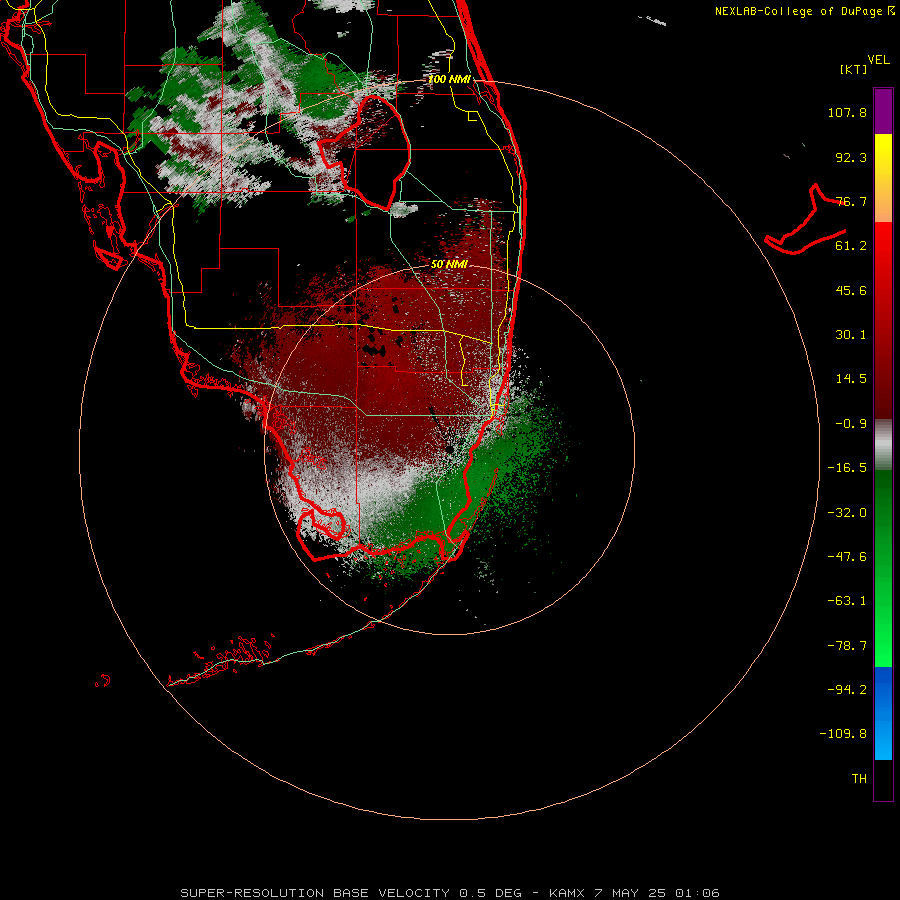
Task: Click the 76.7 value on the velocity scale
Action: pyautogui.click(x=851, y=201)
